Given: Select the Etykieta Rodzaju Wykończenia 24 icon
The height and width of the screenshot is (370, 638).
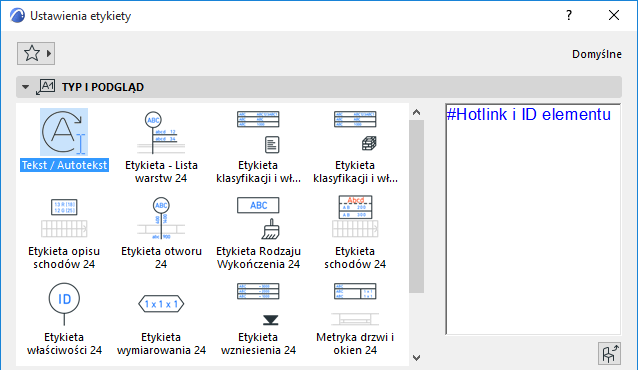Looking at the screenshot, I should 258,218.
